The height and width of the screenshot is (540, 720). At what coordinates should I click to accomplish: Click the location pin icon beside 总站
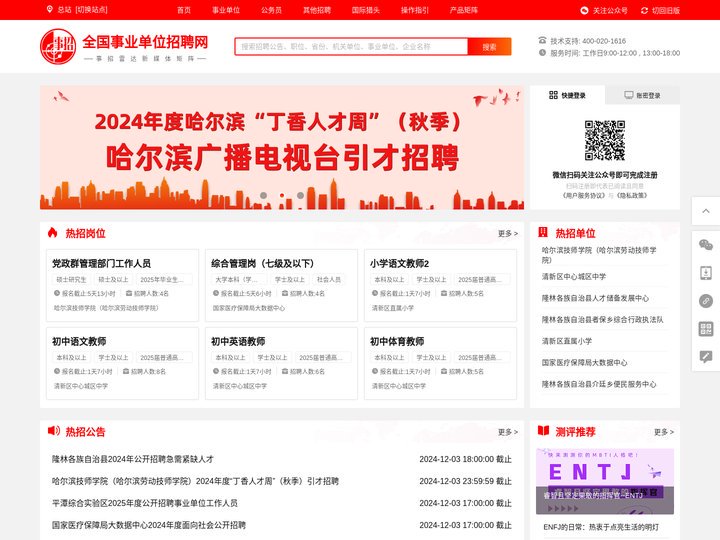click(x=50, y=9)
